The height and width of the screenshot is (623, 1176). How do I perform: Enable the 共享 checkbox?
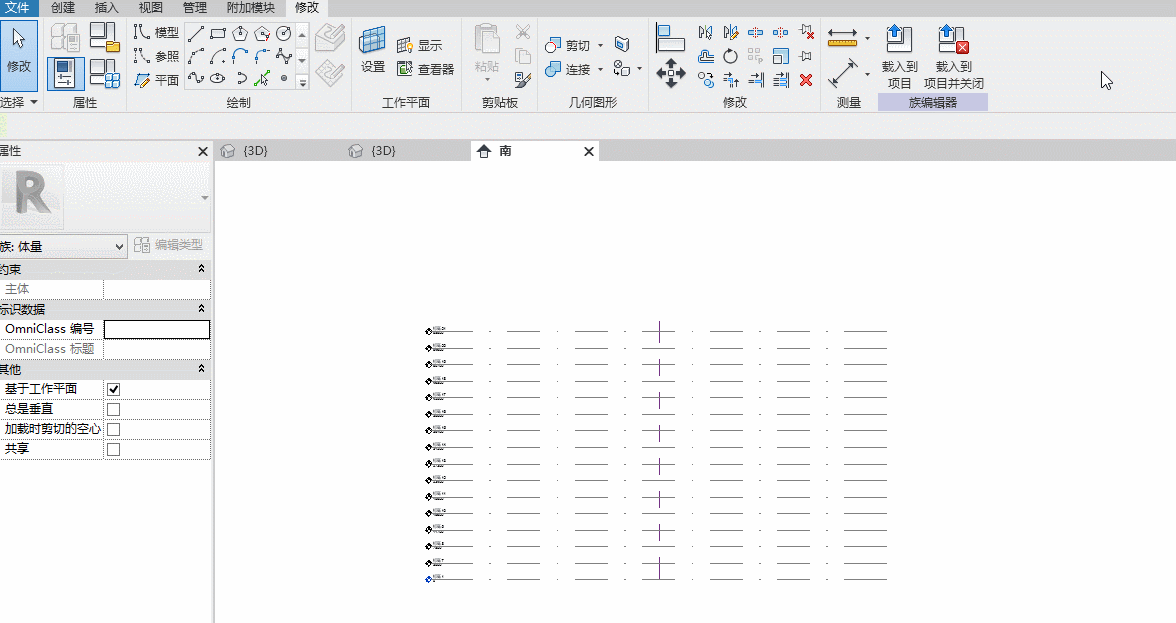(113, 449)
